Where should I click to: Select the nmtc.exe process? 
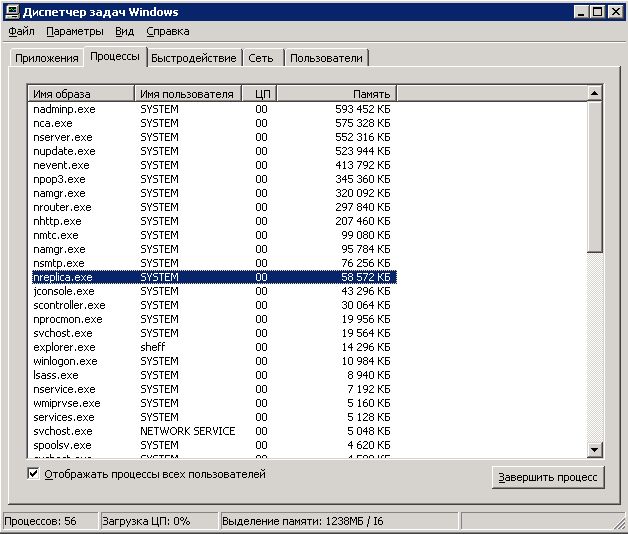click(x=212, y=235)
